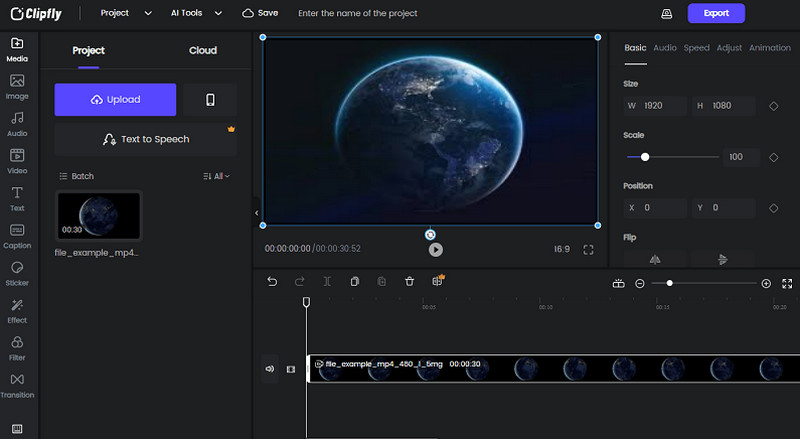Image resolution: width=800 pixels, height=439 pixels.
Task: Switch to the Audio properties tab
Action: (665, 48)
